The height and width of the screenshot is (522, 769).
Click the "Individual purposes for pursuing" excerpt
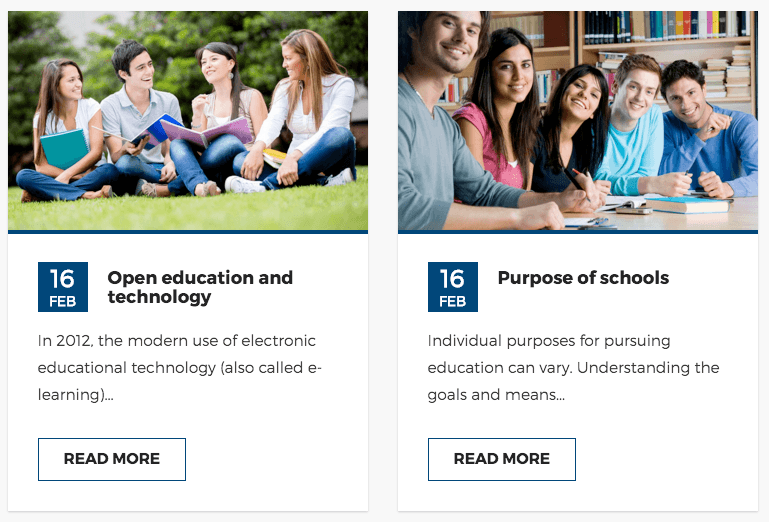click(x=573, y=367)
